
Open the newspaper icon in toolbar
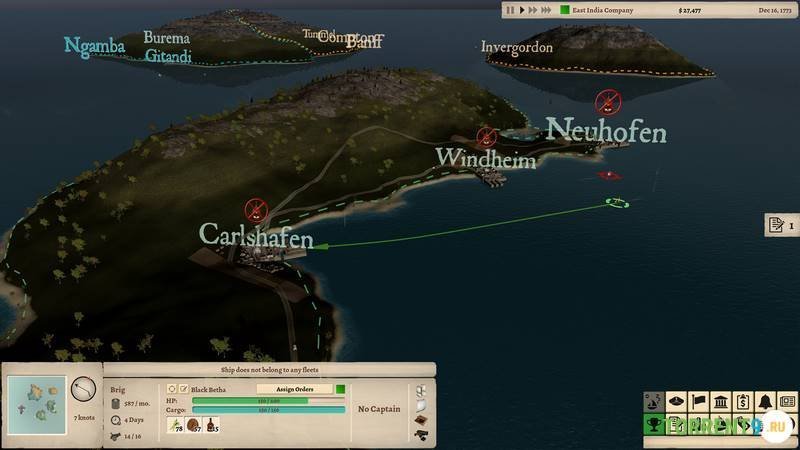787,402
